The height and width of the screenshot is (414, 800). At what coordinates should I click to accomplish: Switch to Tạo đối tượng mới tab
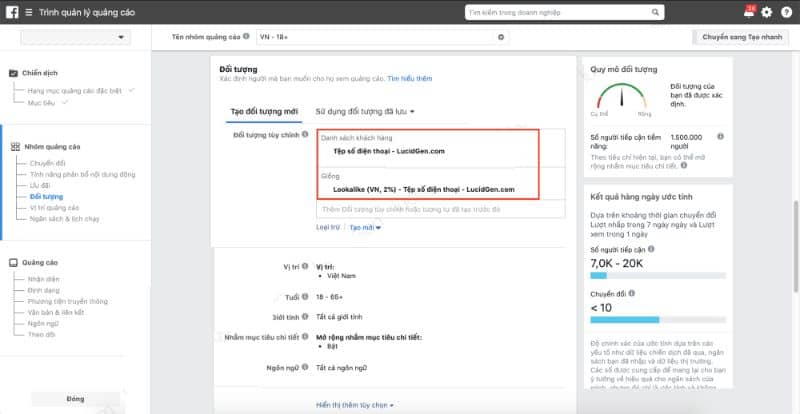[264, 111]
